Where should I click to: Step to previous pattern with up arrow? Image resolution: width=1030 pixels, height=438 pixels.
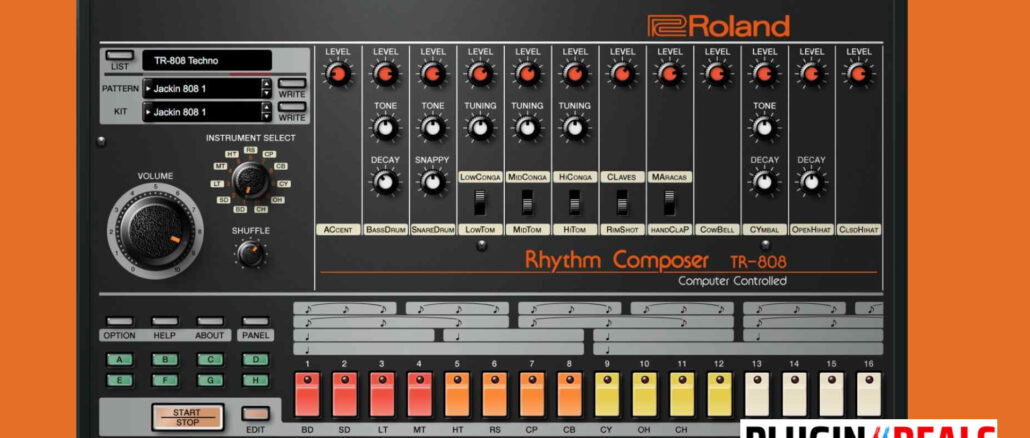click(x=266, y=84)
